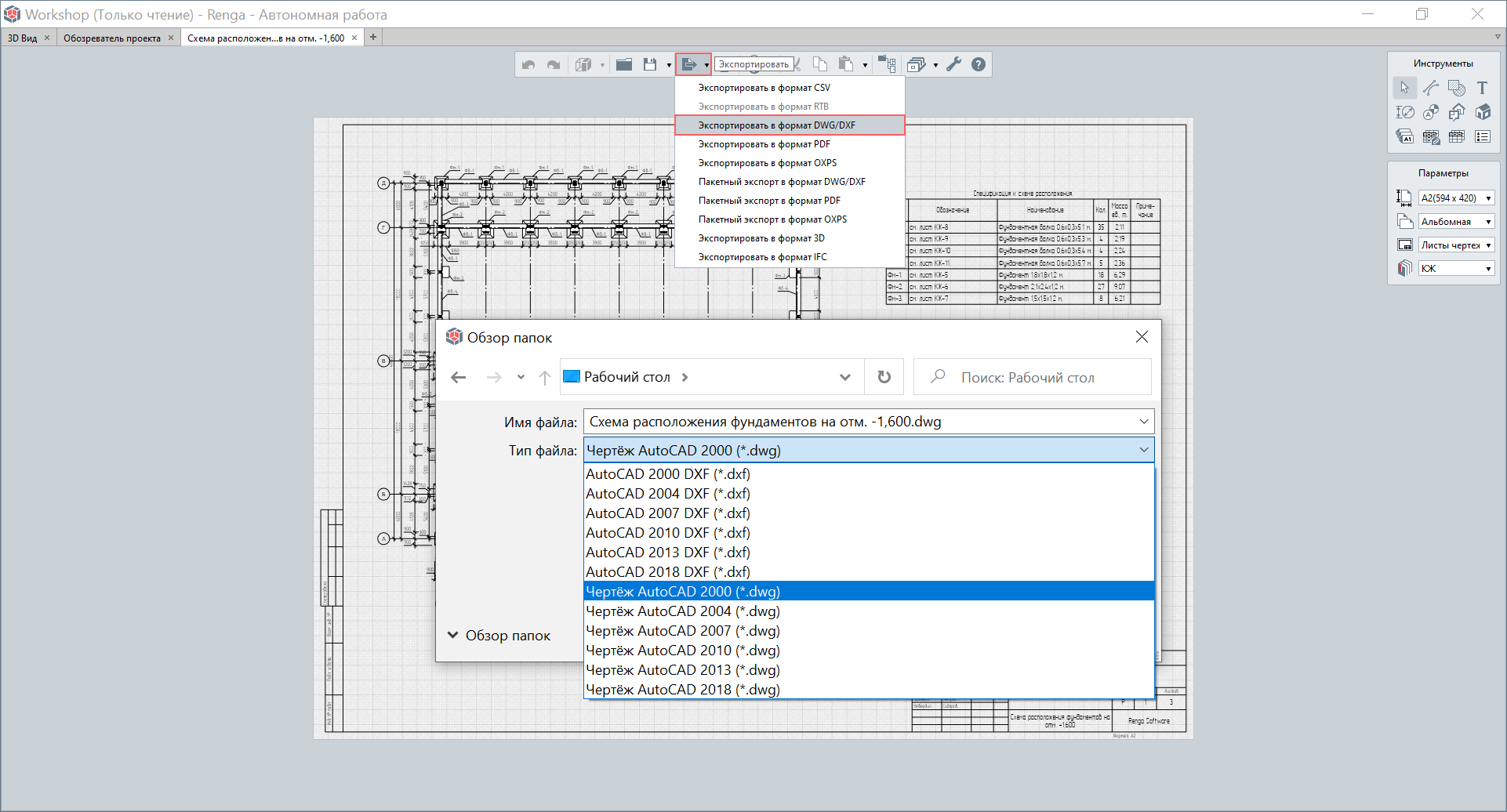Click the Поиск: Рабочий стол search box
1507x812 pixels.
click(x=1033, y=377)
